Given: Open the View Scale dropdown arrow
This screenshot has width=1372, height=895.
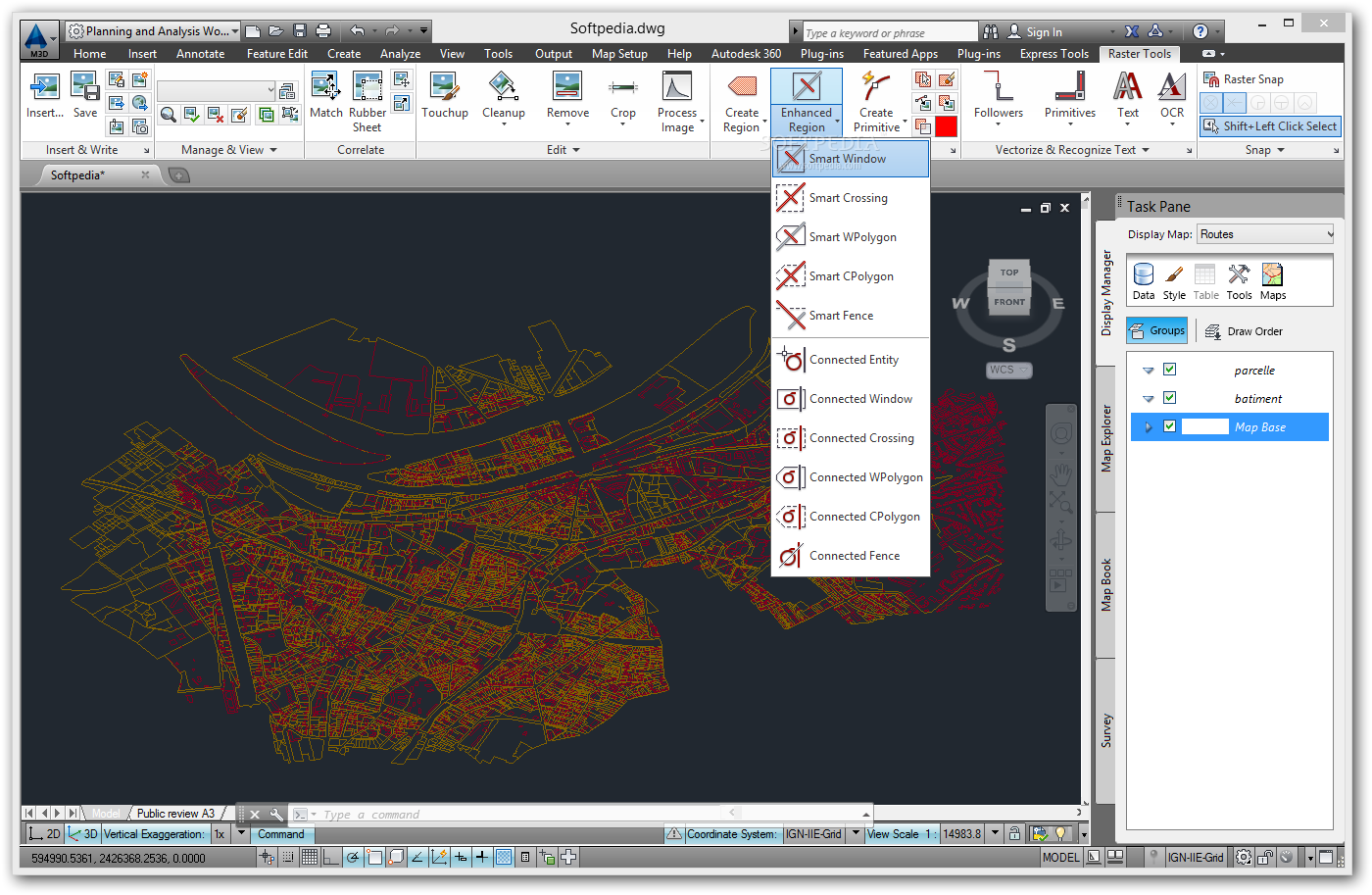Looking at the screenshot, I should (x=995, y=834).
